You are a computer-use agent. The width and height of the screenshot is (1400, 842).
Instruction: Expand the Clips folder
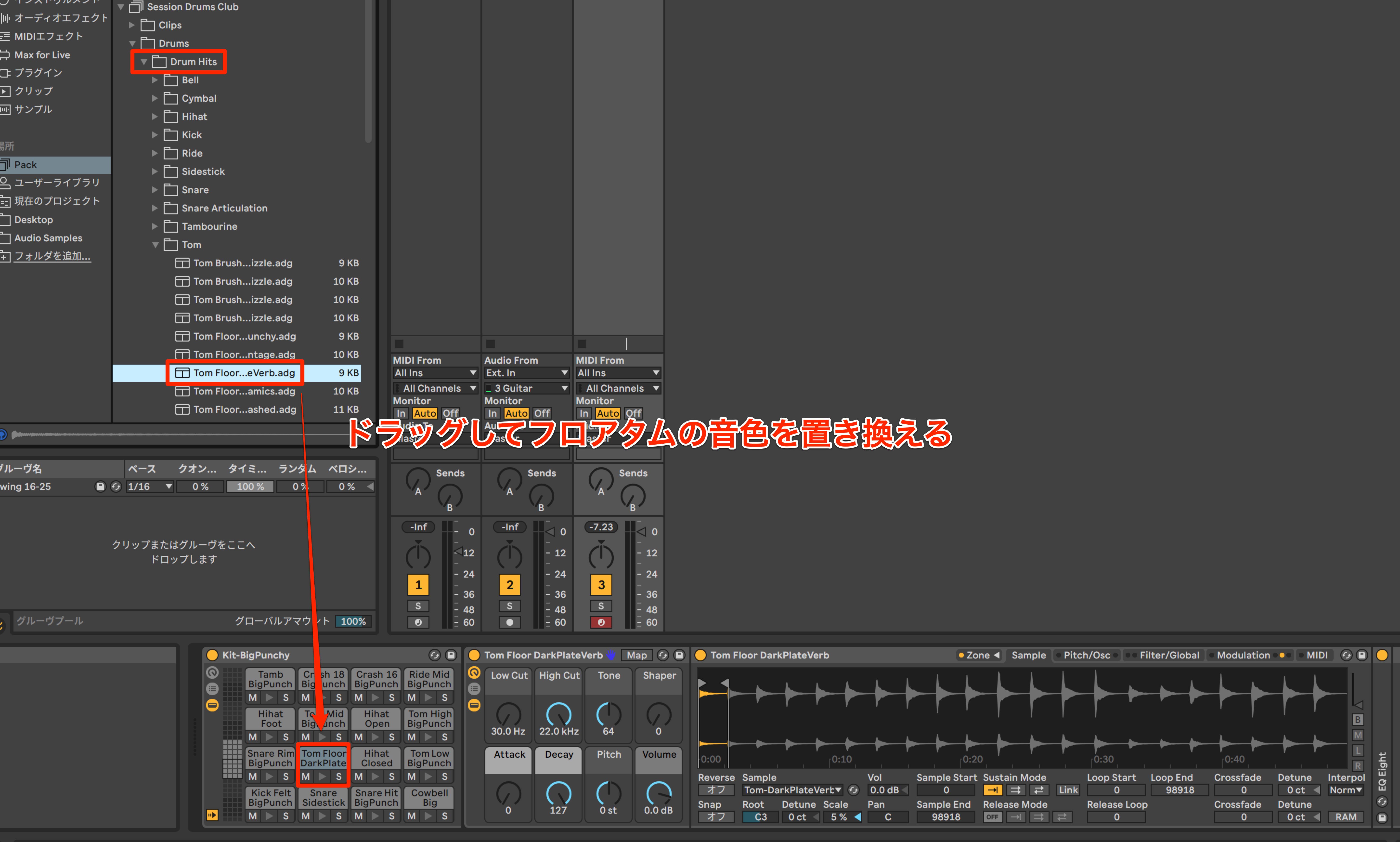(132, 25)
